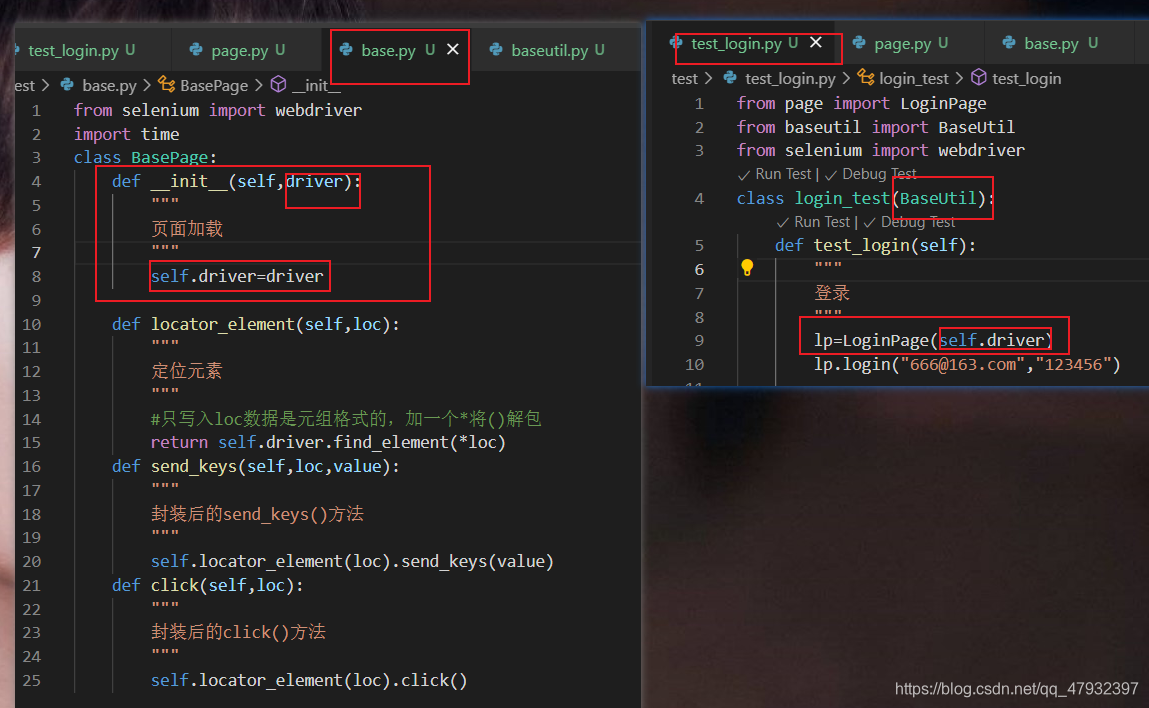Click the Python icon on left base.py tab
The height and width of the screenshot is (708, 1149).
346,50
